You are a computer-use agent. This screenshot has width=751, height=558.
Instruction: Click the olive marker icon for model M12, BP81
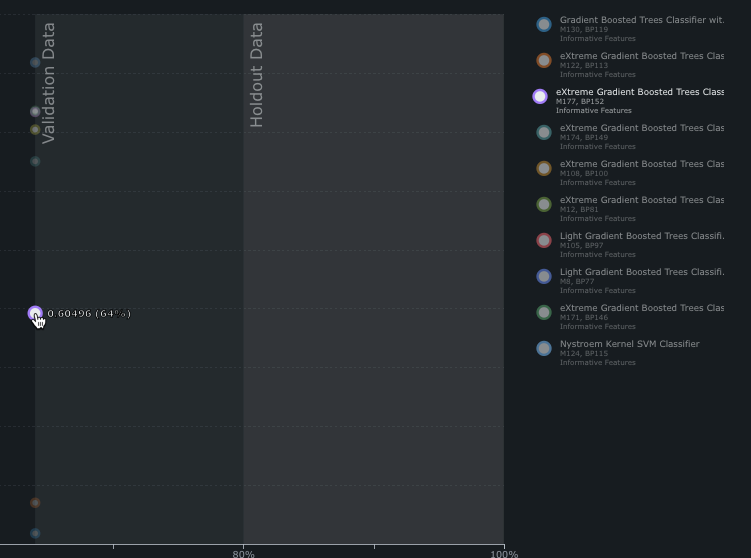coord(543,205)
